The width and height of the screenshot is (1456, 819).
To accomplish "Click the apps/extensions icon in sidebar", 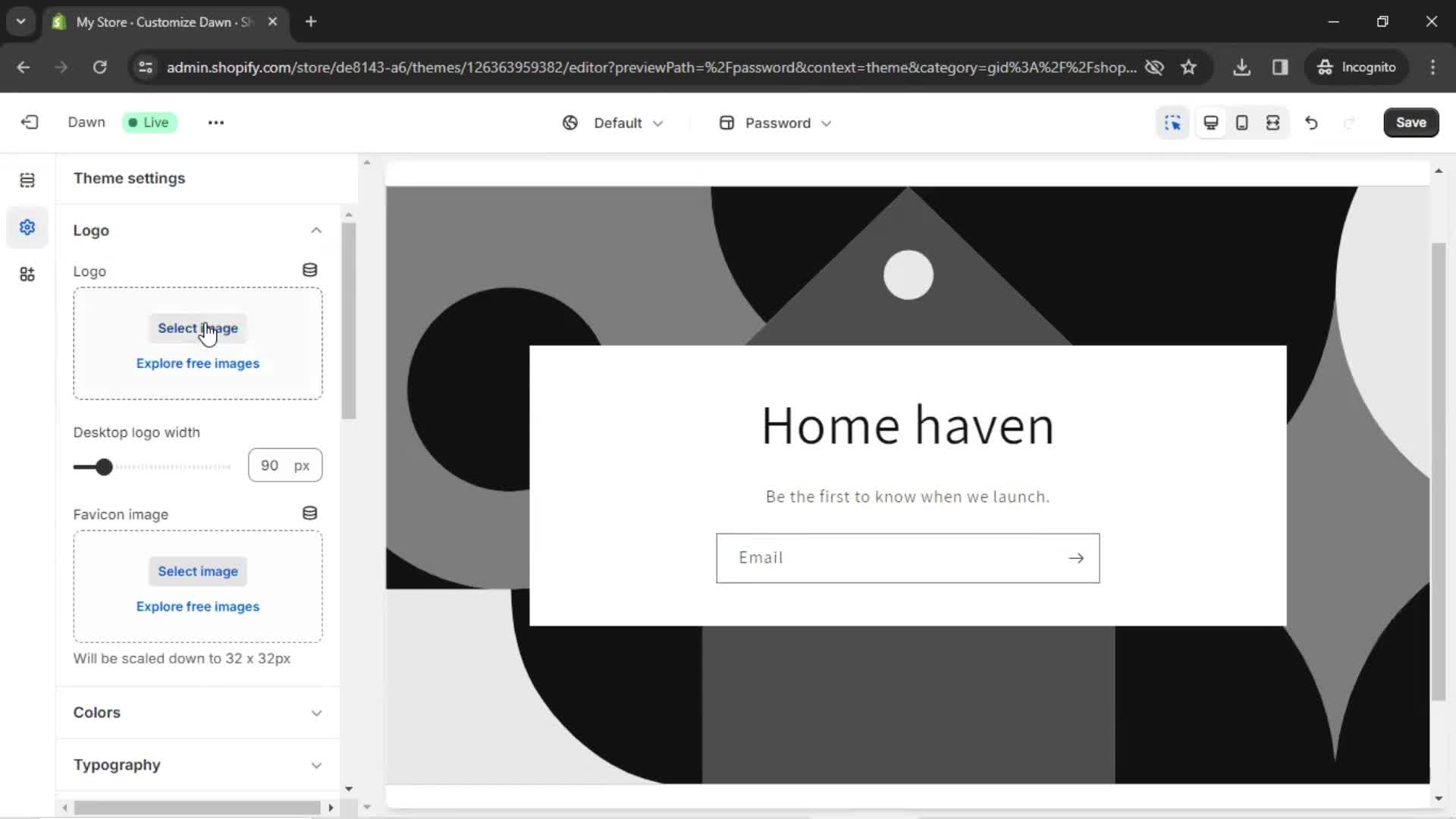I will [27, 275].
